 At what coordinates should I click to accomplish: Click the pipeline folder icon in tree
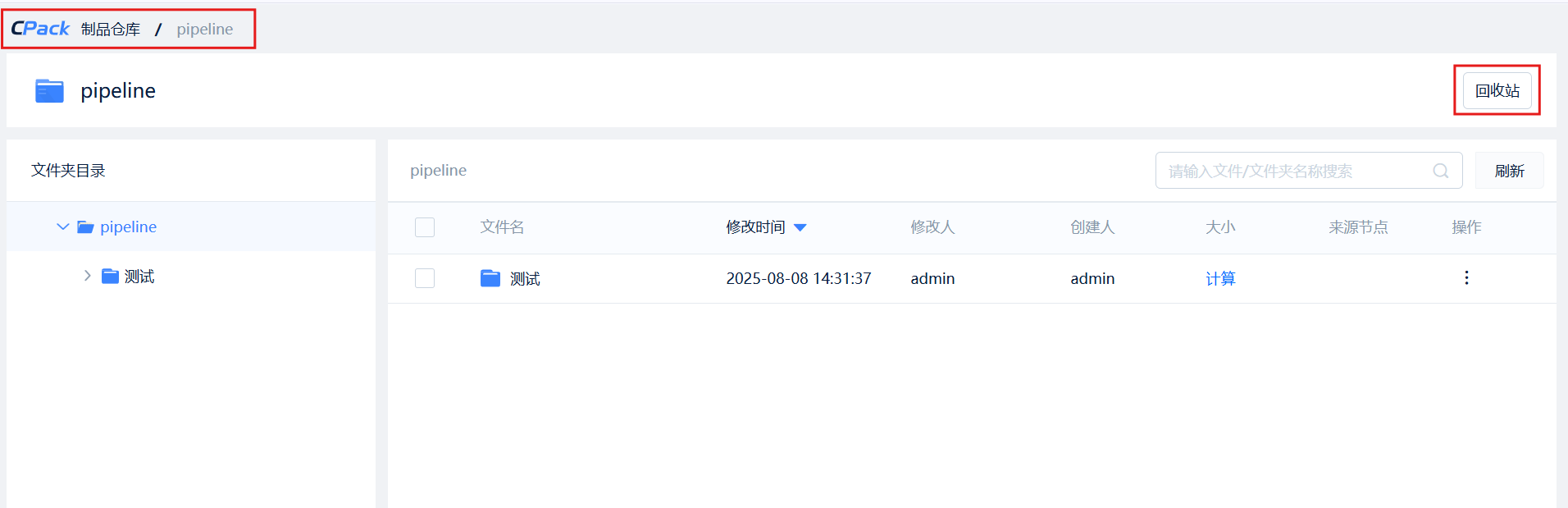(x=85, y=227)
